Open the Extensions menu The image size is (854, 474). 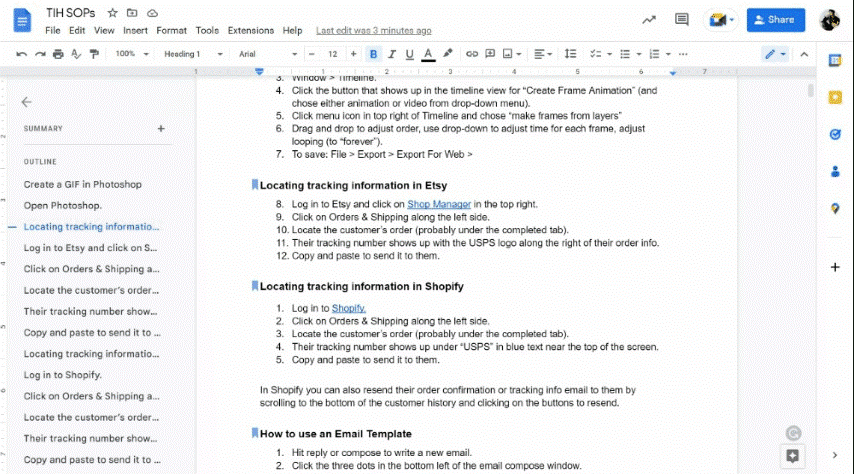coord(250,31)
